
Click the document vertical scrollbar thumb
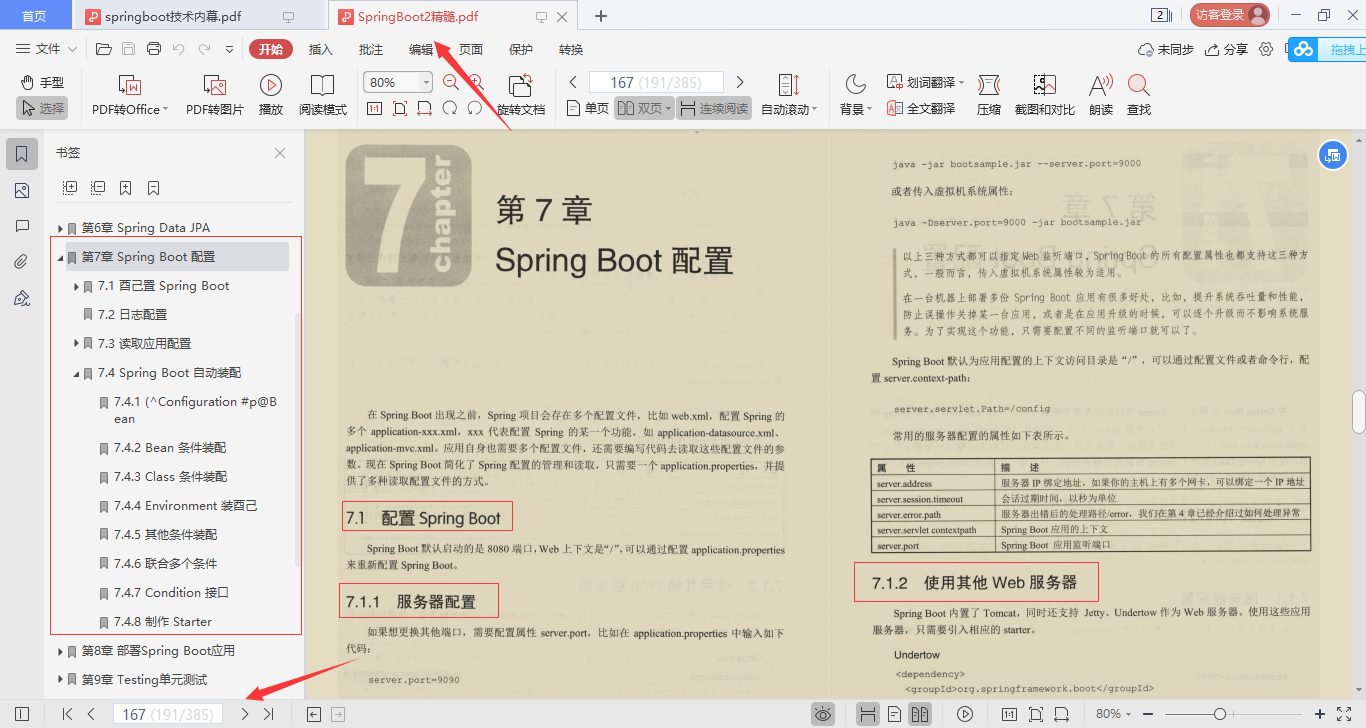1359,411
